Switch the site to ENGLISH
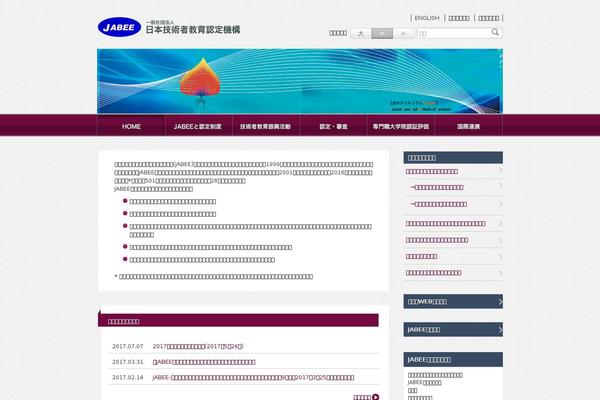 pyautogui.click(x=427, y=18)
